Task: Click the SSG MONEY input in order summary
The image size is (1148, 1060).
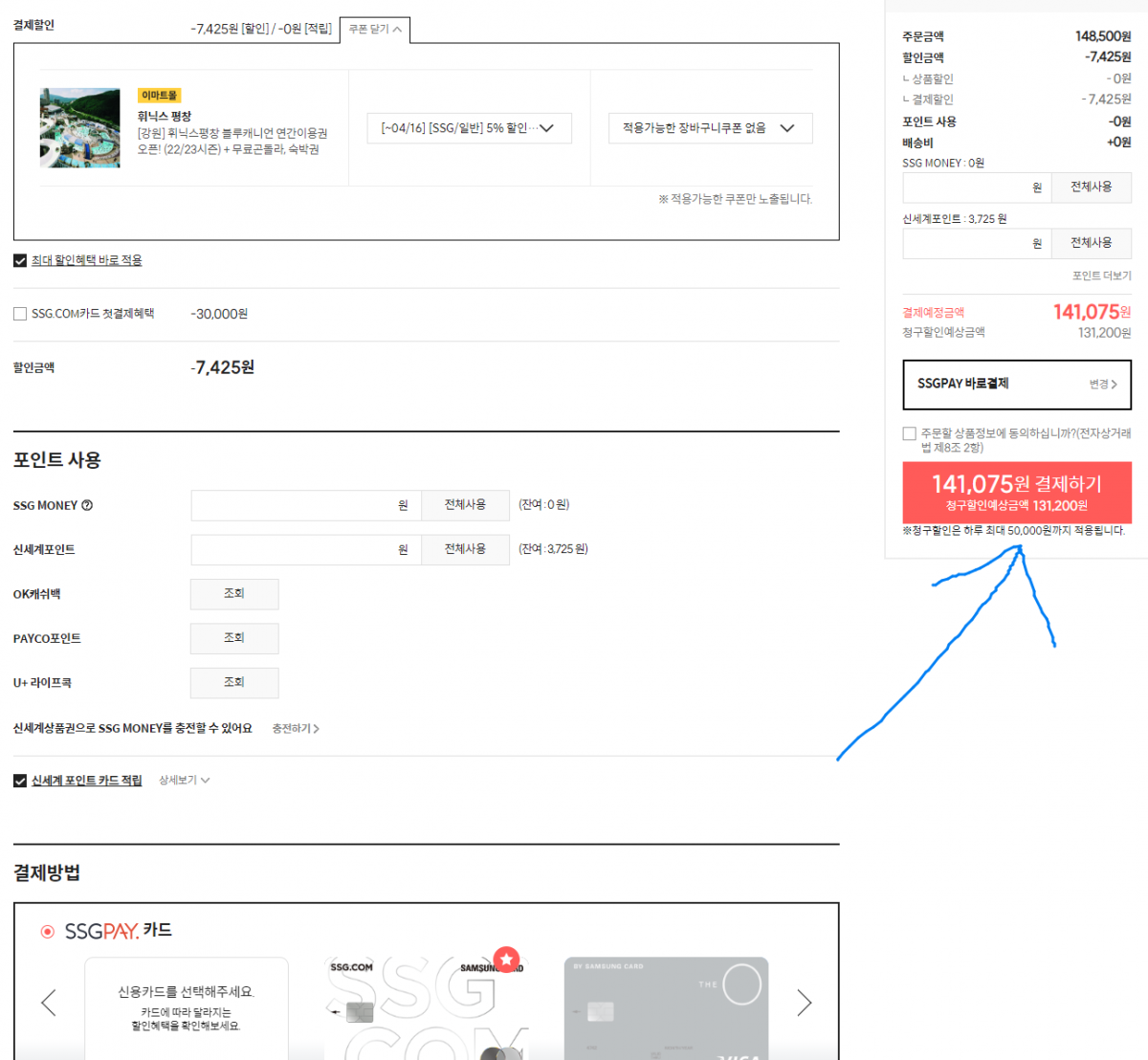Action: [977, 188]
